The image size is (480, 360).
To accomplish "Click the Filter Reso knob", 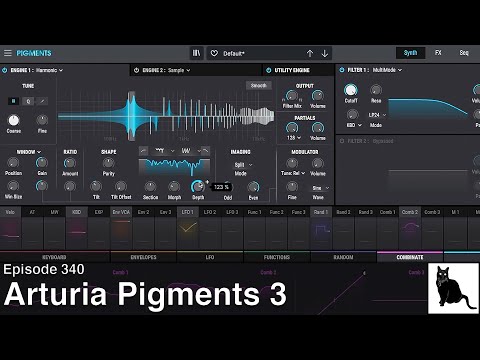I will [x=376, y=90].
